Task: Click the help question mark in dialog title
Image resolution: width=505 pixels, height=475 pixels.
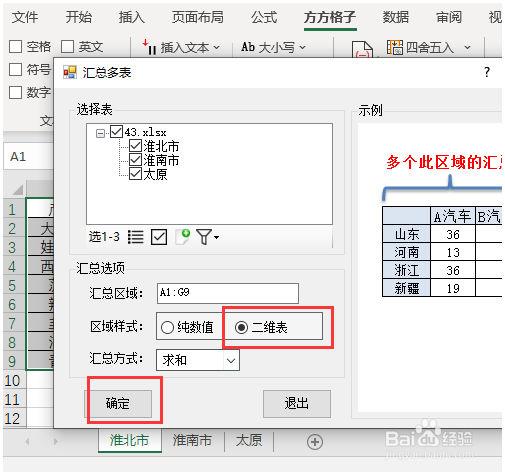Action: click(x=487, y=72)
